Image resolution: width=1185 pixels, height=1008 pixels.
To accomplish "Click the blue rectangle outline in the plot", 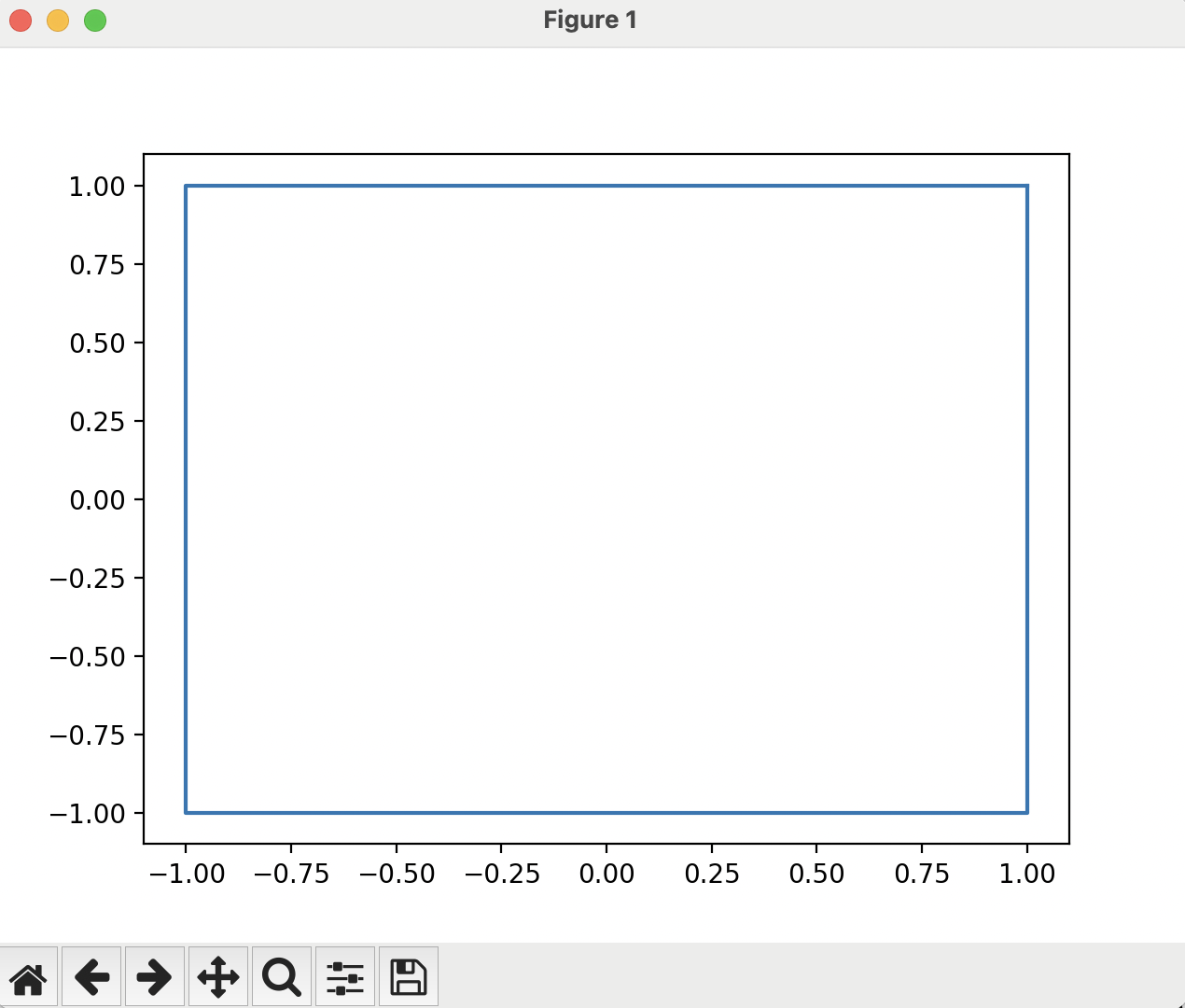I will [x=606, y=187].
